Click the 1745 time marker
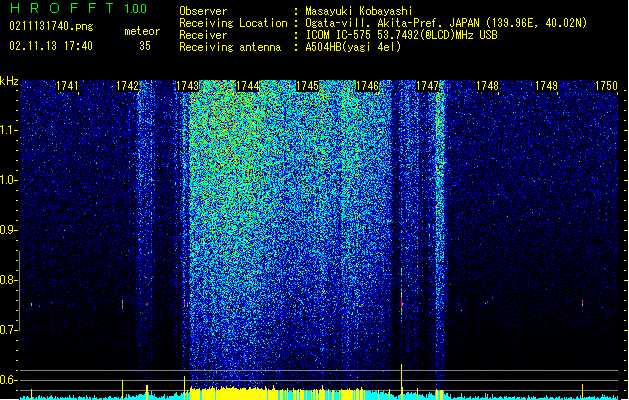 click(x=307, y=86)
